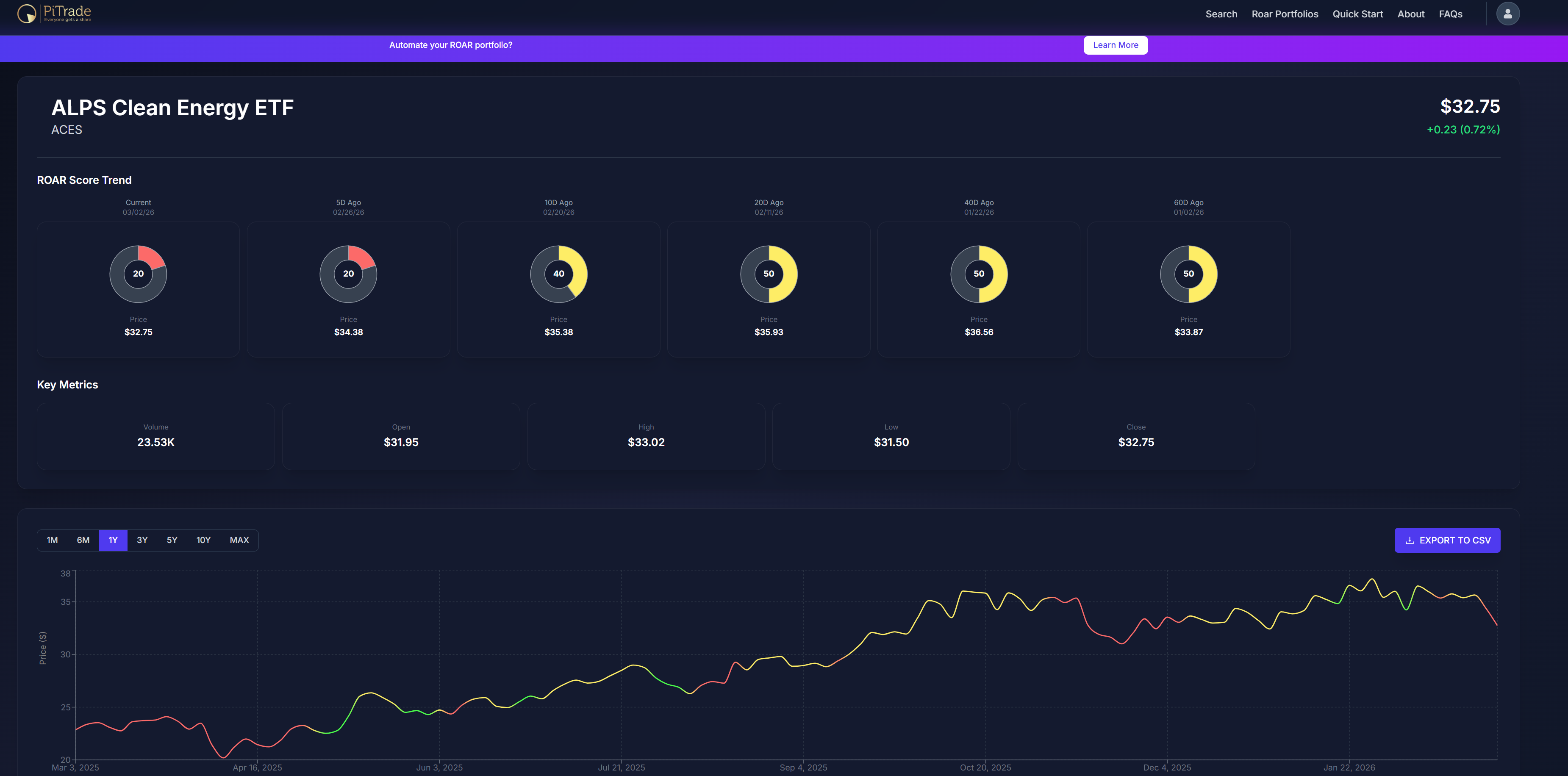
Task: Select the 10Y chart range
Action: pos(203,540)
